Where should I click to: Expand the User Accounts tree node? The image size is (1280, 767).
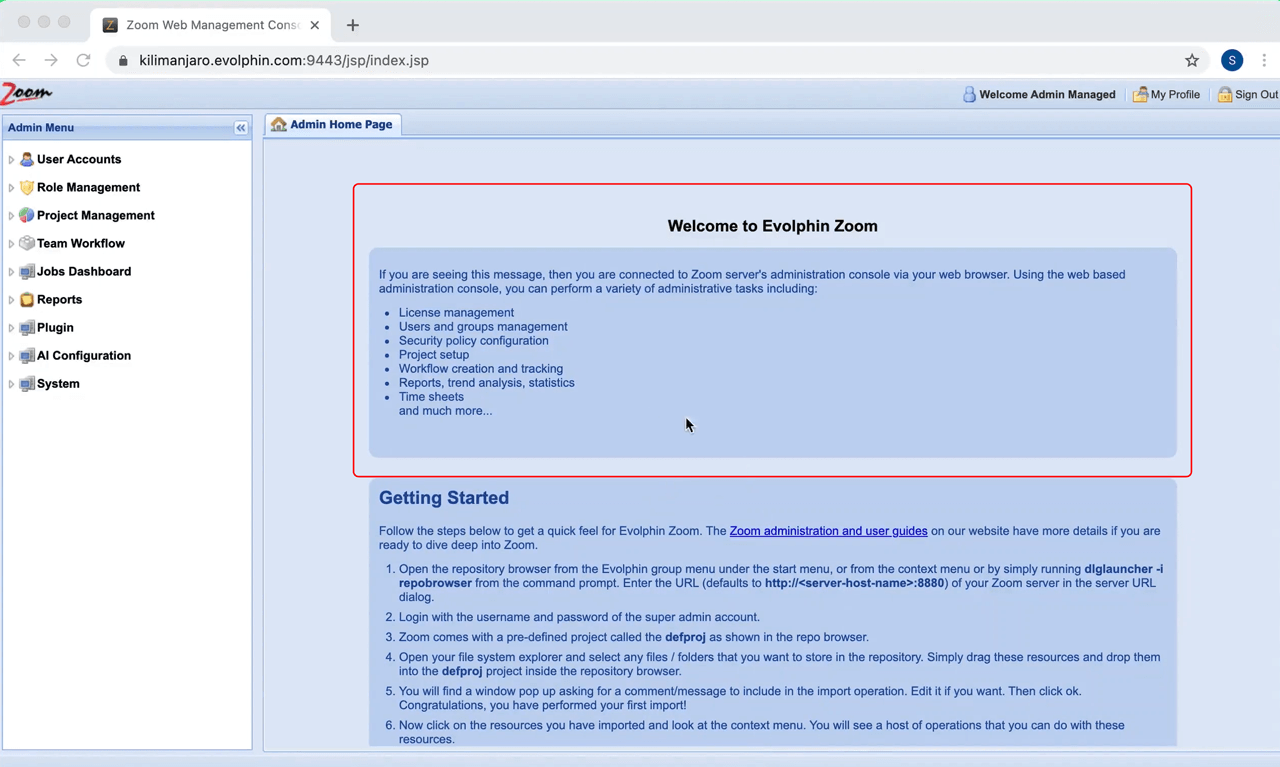[11, 159]
